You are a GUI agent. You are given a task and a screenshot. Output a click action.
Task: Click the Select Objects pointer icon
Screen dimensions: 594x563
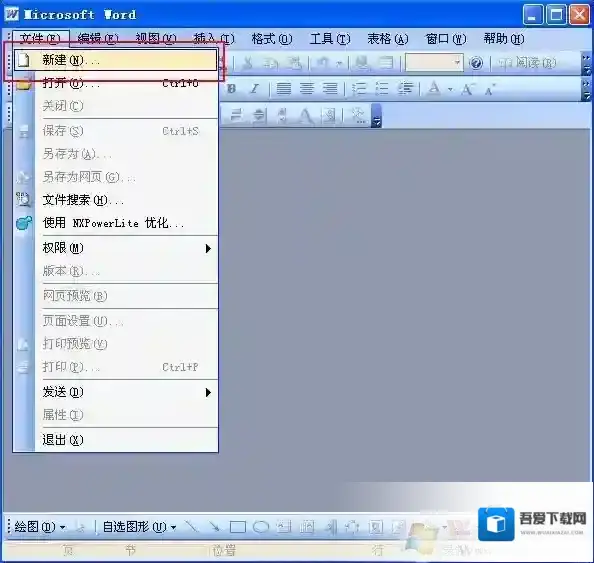tap(80, 527)
